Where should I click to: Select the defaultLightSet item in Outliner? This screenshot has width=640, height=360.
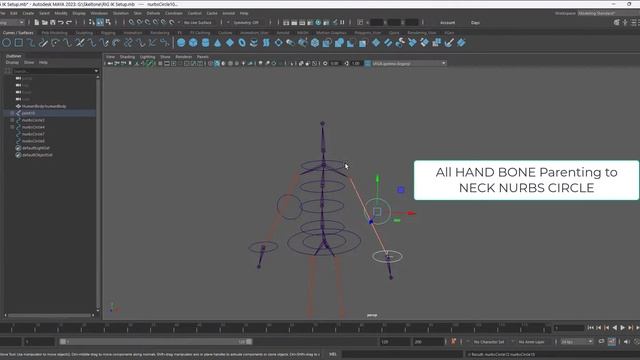[x=36, y=148]
